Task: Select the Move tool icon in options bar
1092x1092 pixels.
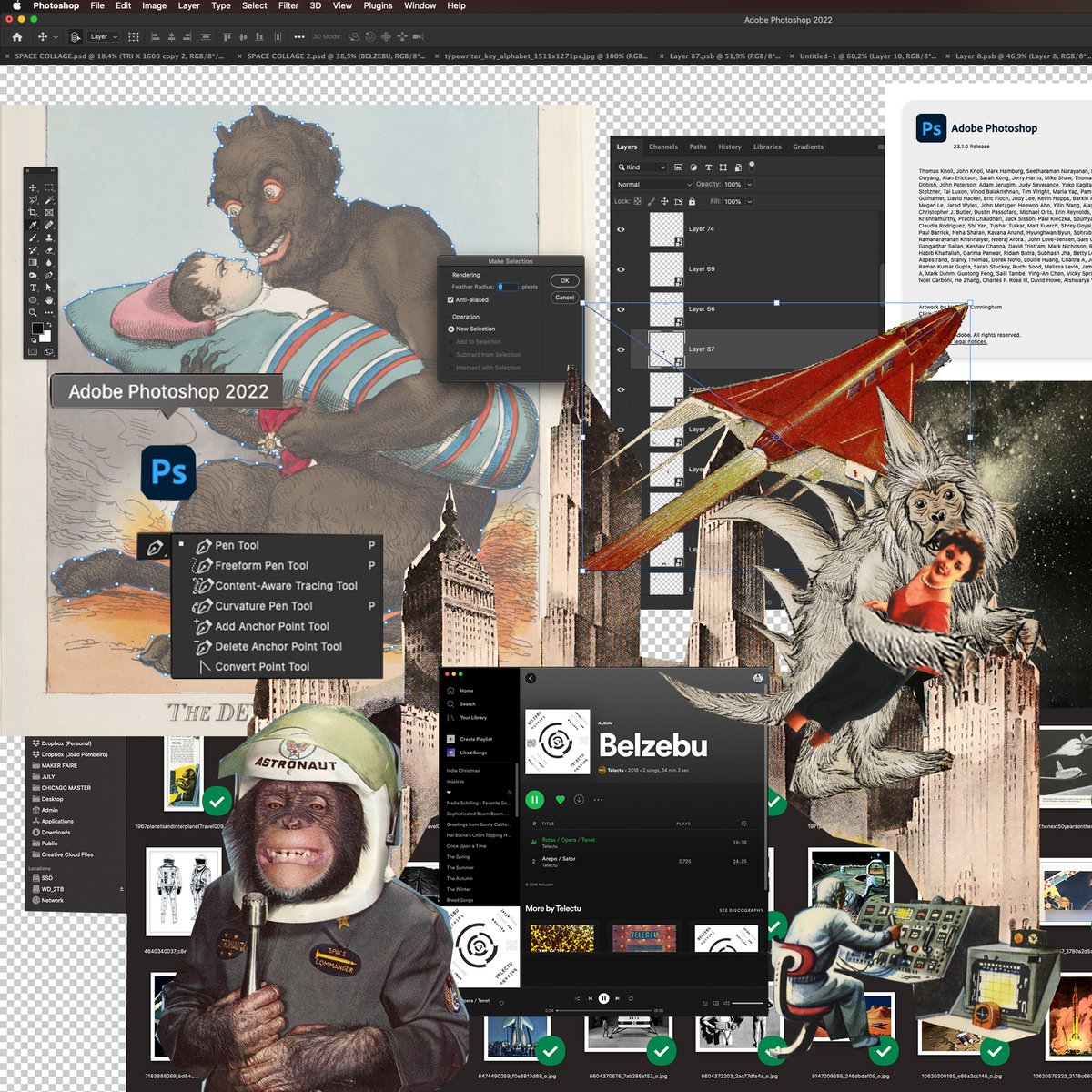Action: (42, 37)
